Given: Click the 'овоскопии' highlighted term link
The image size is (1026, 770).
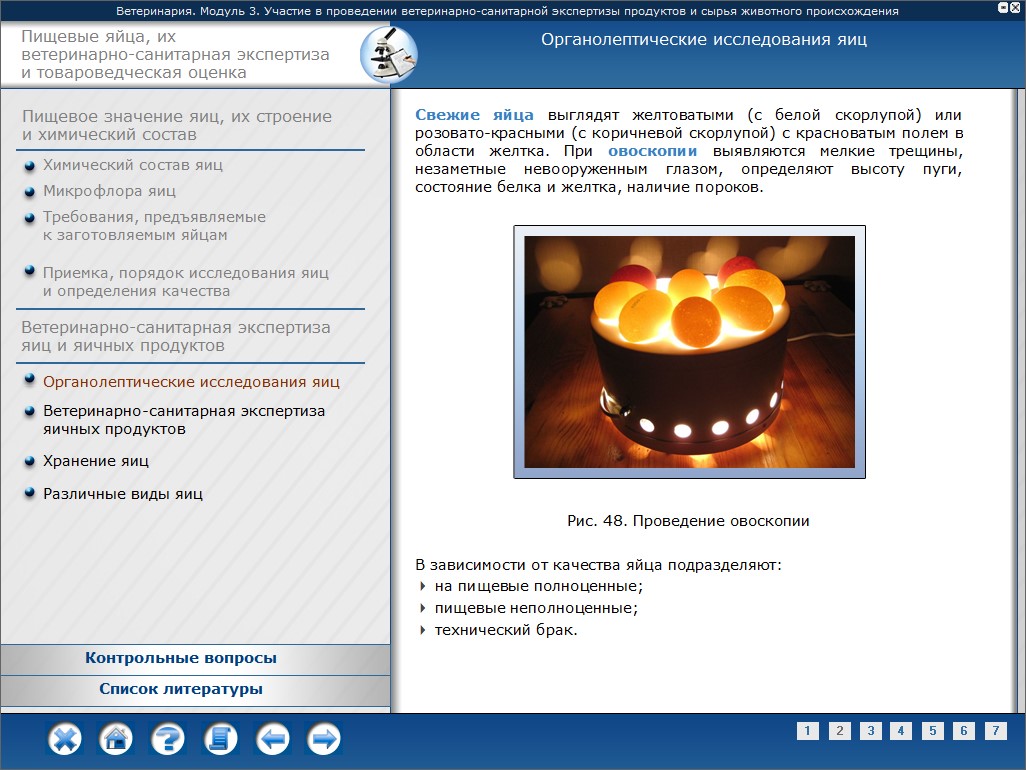Looking at the screenshot, I should pos(652,152).
